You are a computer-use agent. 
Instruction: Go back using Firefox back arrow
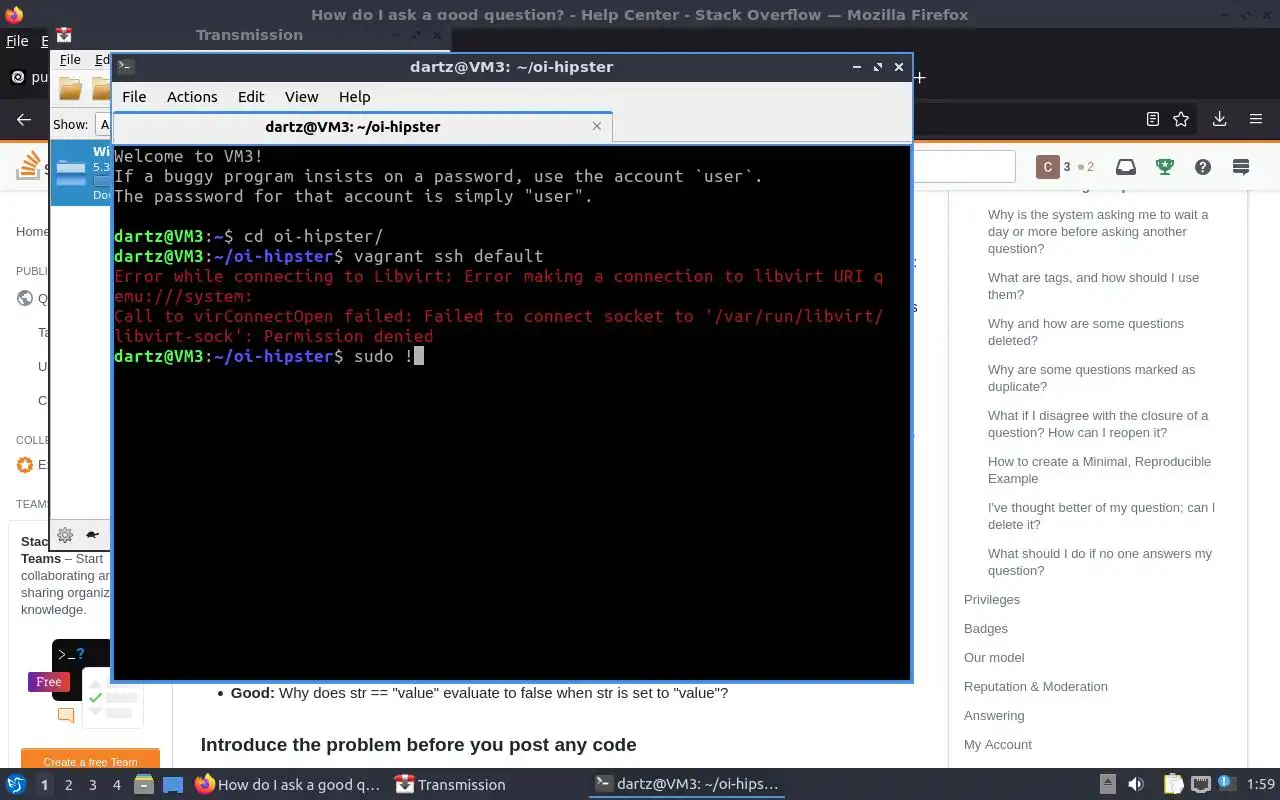pos(24,119)
